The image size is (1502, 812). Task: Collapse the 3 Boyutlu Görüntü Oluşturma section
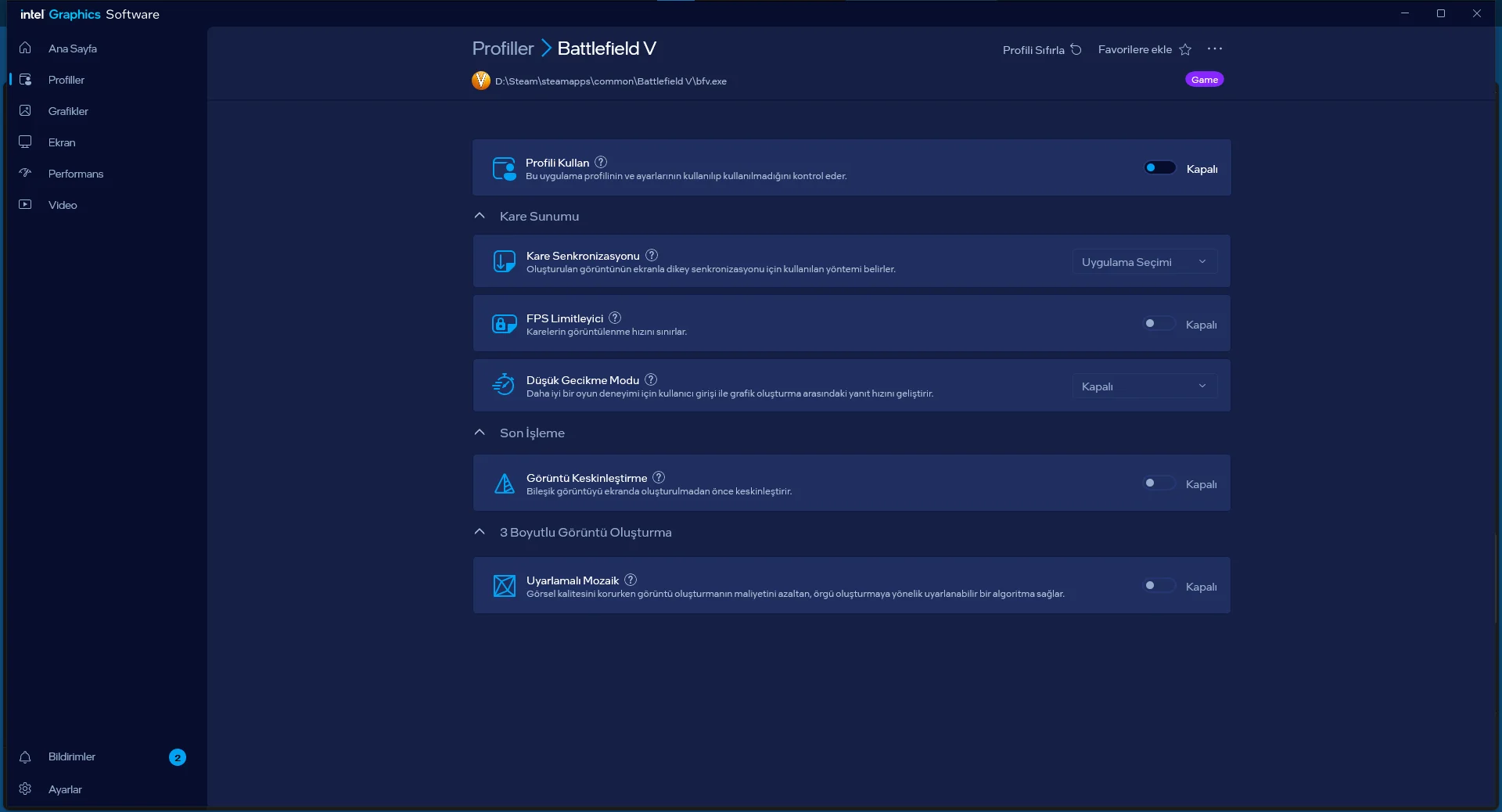480,532
